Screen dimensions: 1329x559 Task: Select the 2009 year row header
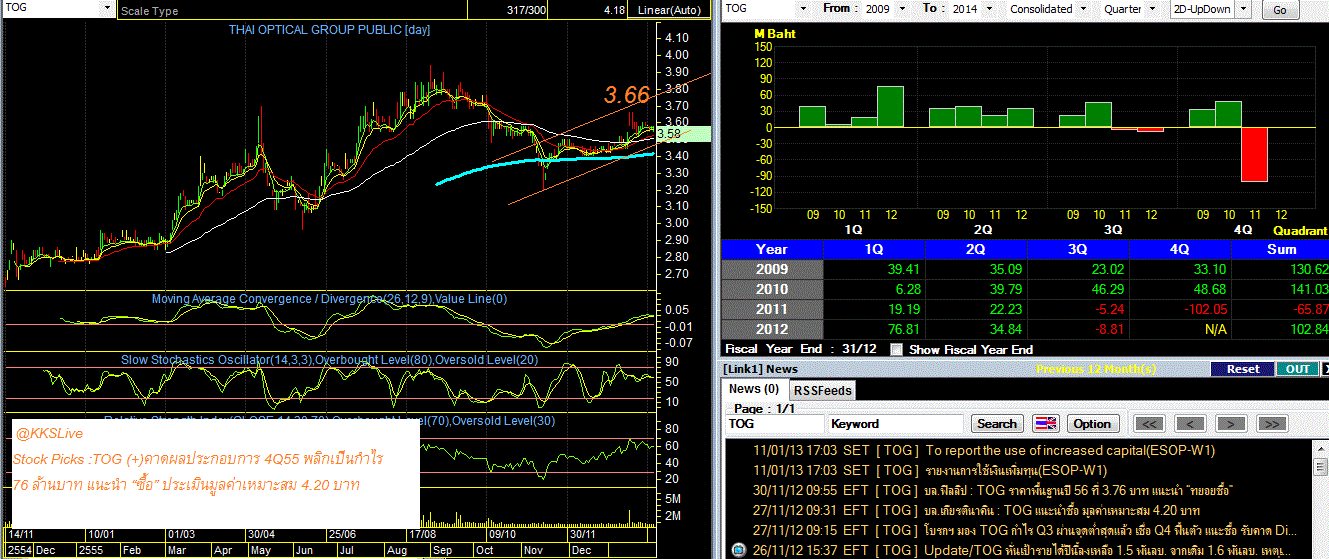(772, 270)
